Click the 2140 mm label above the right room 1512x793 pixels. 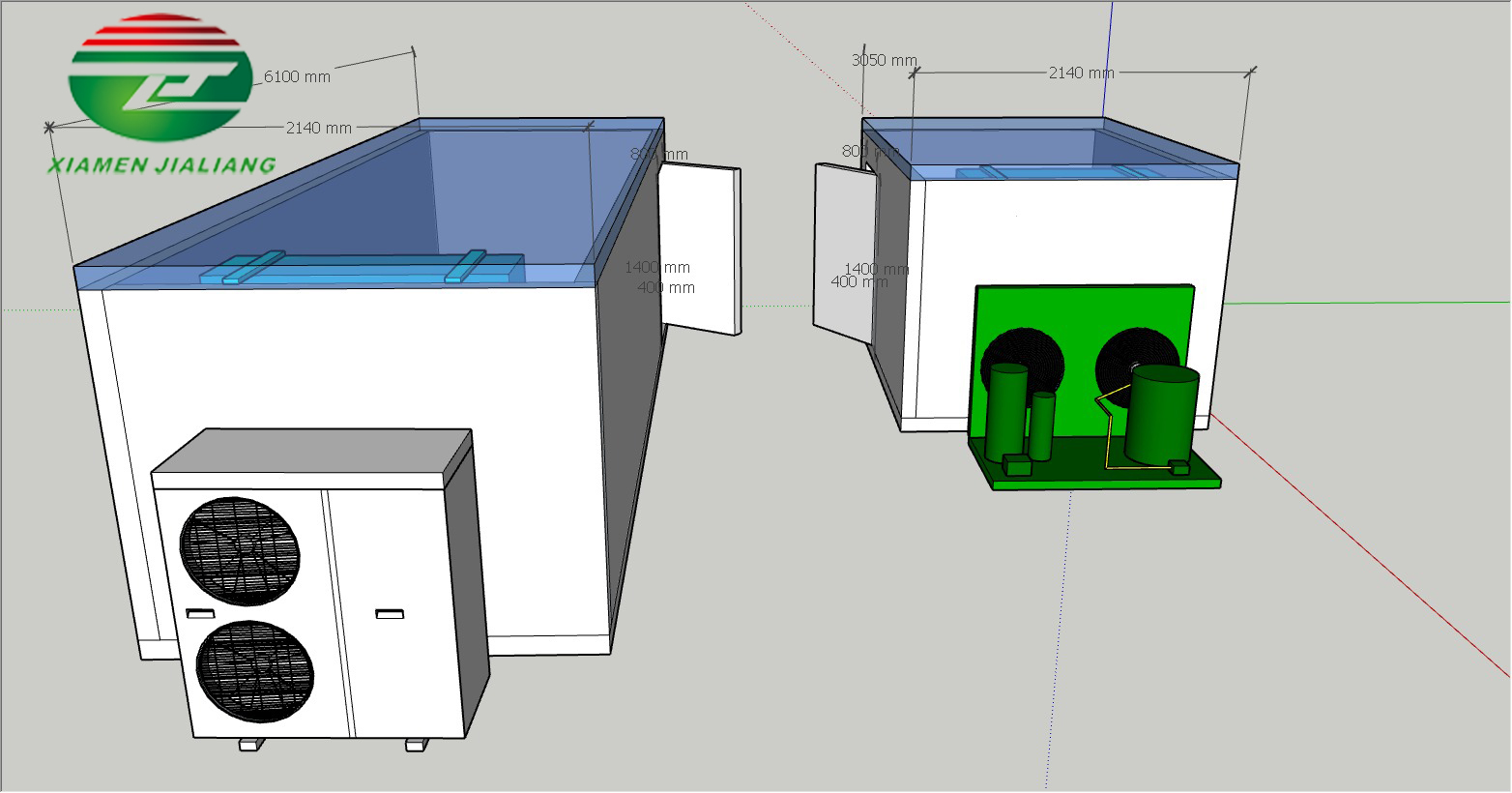[1081, 73]
